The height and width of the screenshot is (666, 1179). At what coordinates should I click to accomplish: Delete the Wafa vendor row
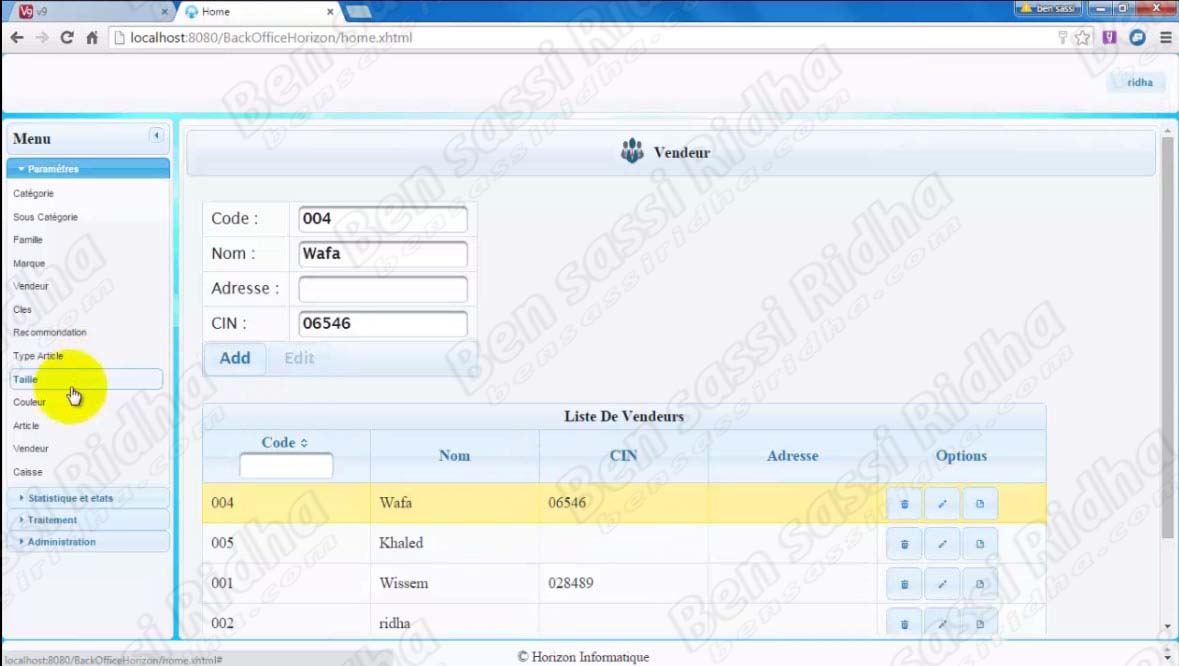904,504
